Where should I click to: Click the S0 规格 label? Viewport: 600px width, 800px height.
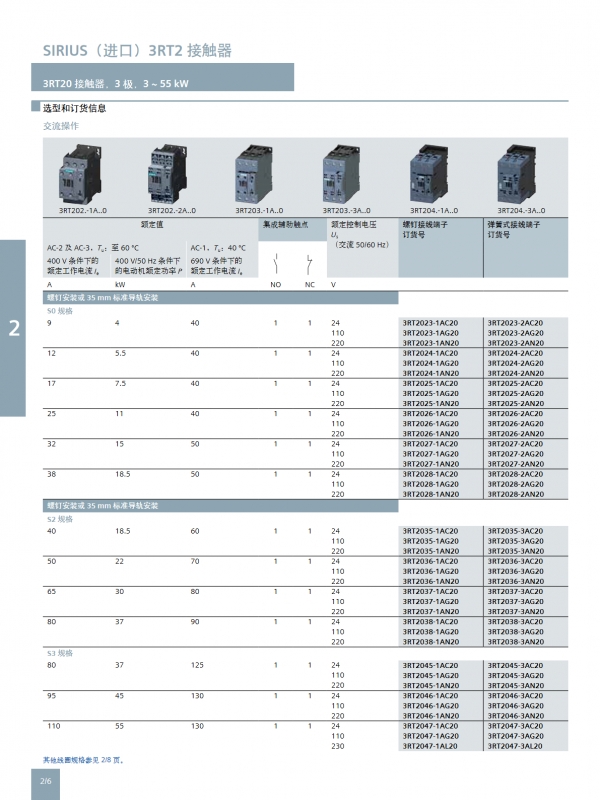tap(60, 311)
